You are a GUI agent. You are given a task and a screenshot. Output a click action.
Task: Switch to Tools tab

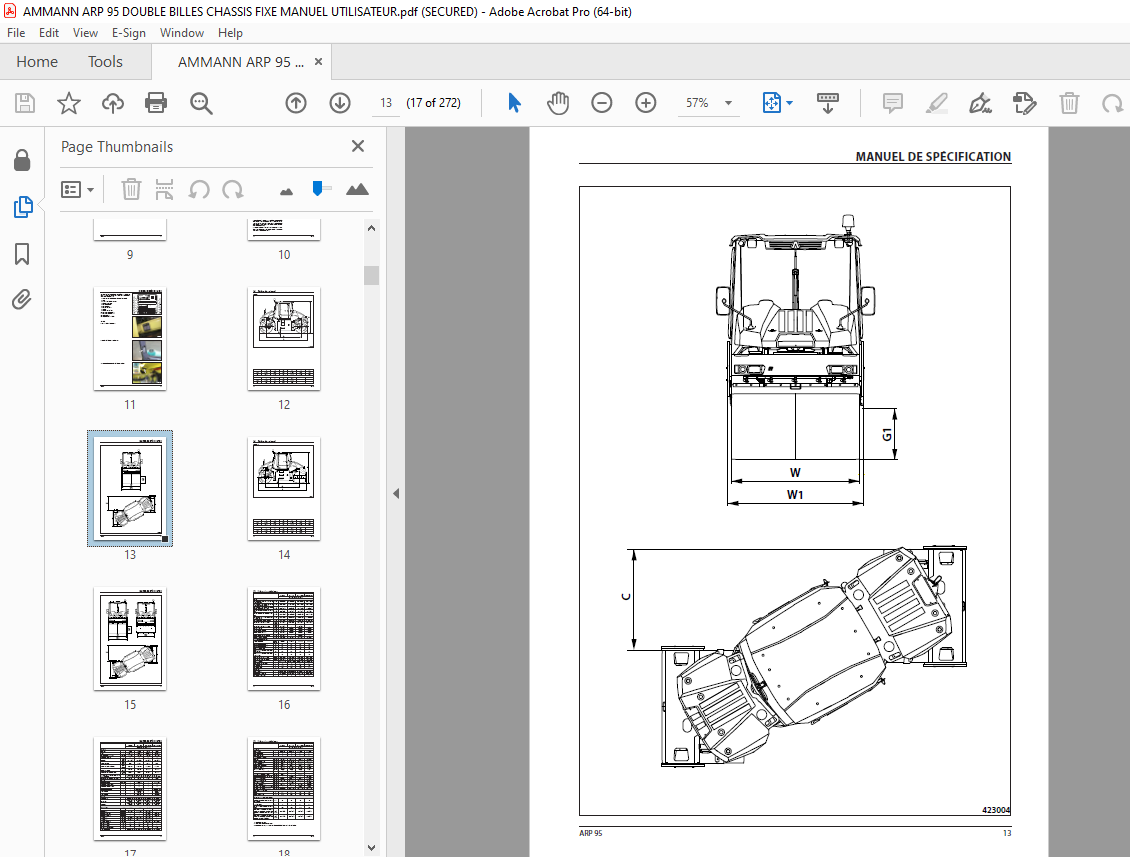pos(105,62)
